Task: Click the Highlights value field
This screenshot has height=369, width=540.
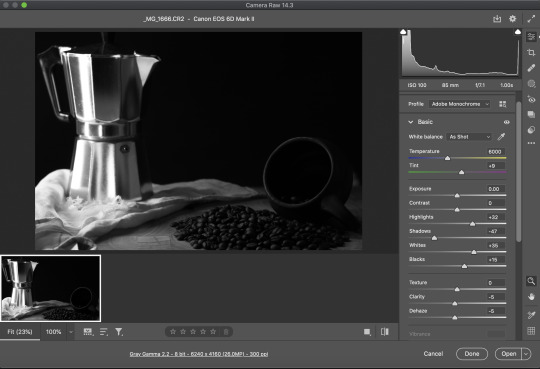Action: (x=496, y=217)
